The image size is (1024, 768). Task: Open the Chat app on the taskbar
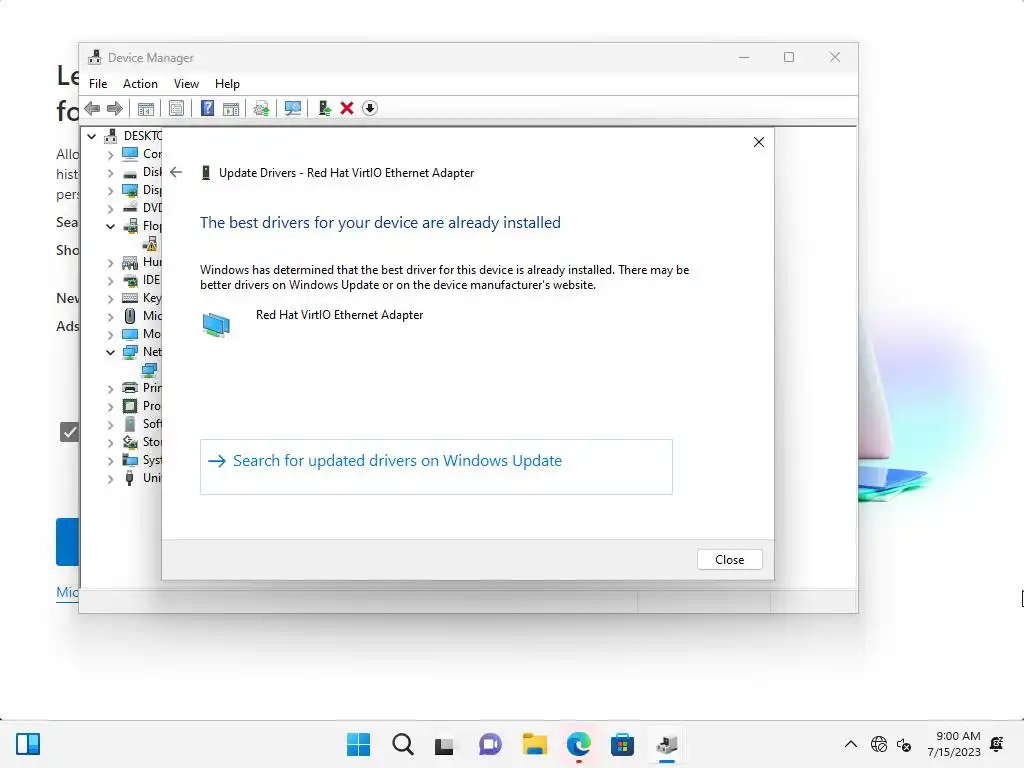tap(490, 744)
